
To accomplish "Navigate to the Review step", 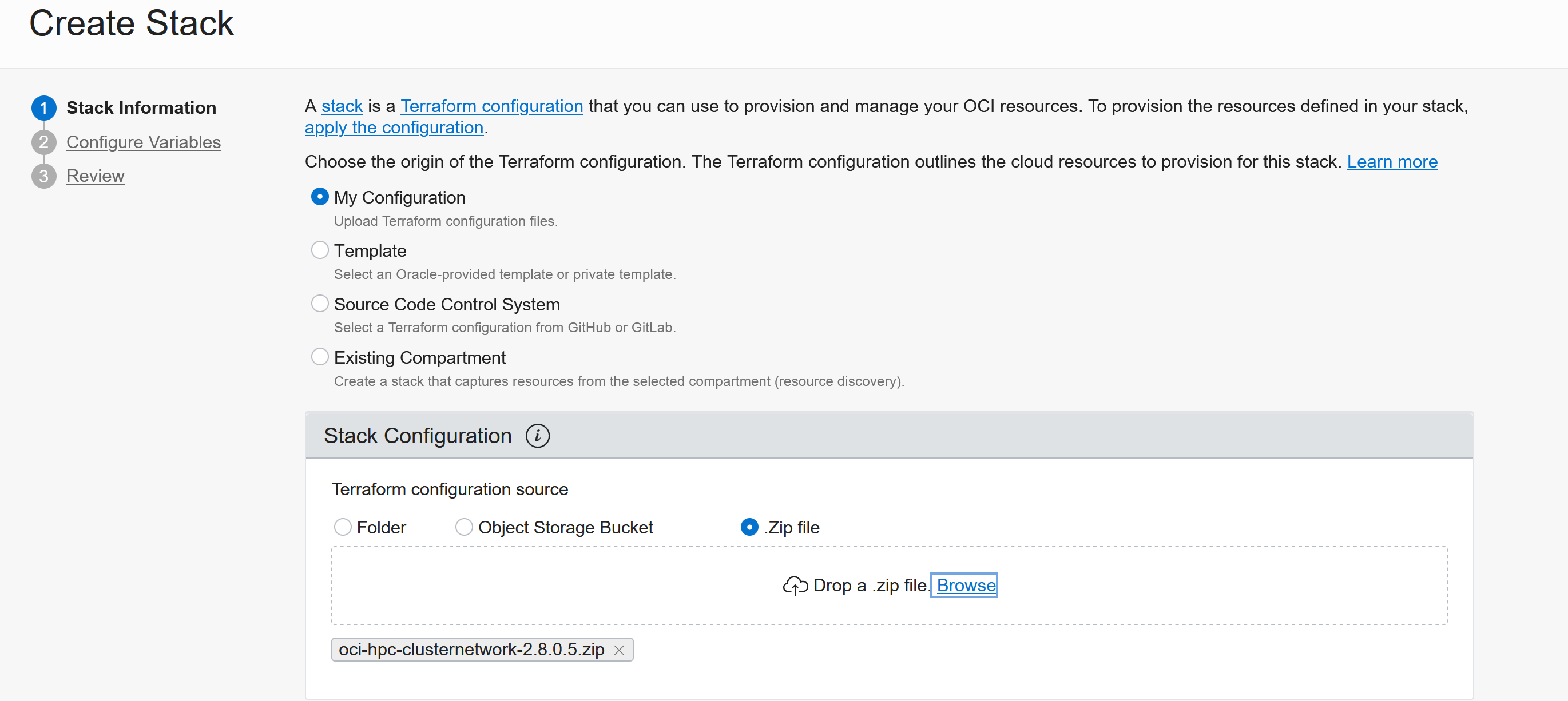I will (x=95, y=176).
